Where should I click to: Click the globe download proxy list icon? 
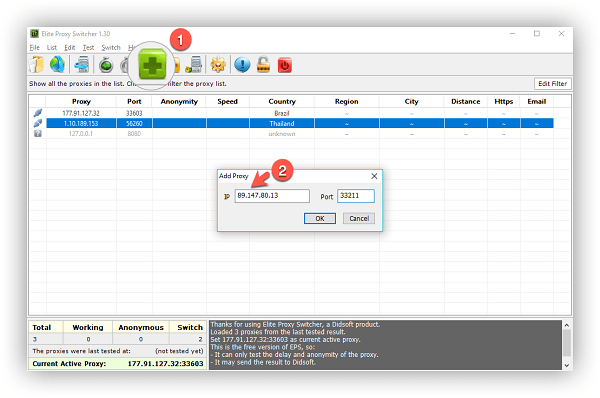click(x=57, y=64)
